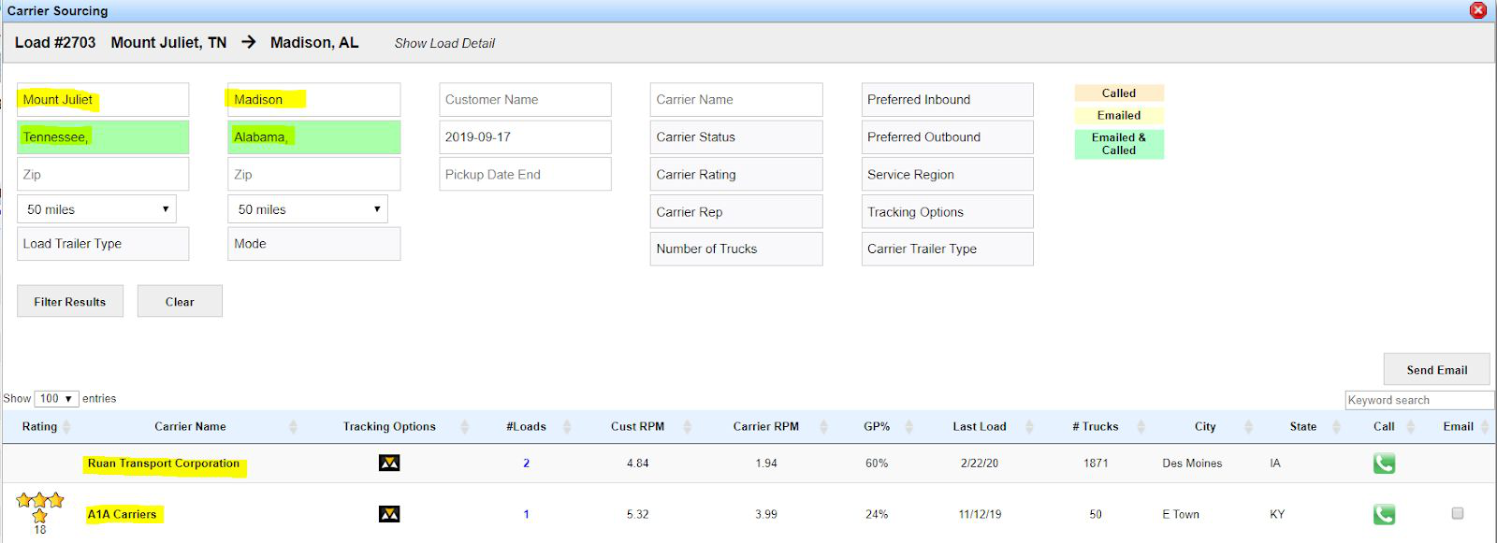Edit origin state field Tennessee

coord(103,137)
